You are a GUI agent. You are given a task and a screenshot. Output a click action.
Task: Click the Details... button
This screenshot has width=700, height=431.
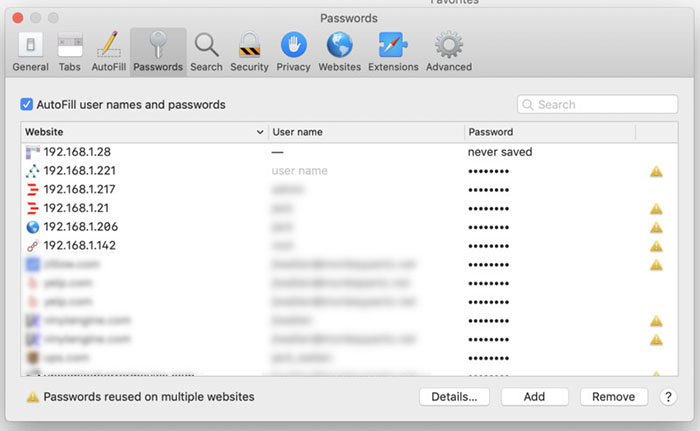pos(454,397)
